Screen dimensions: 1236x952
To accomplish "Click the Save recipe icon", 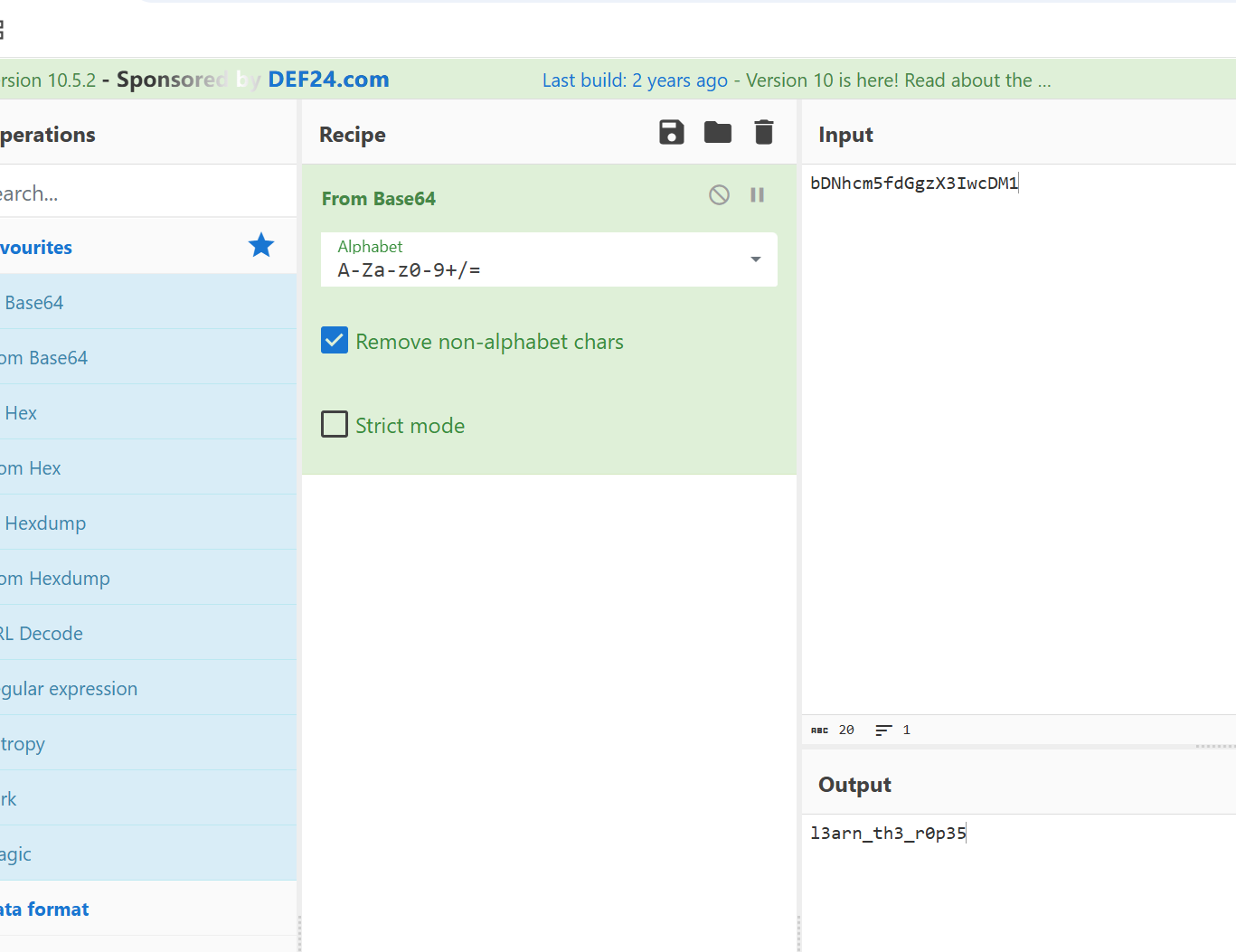I will point(671,133).
